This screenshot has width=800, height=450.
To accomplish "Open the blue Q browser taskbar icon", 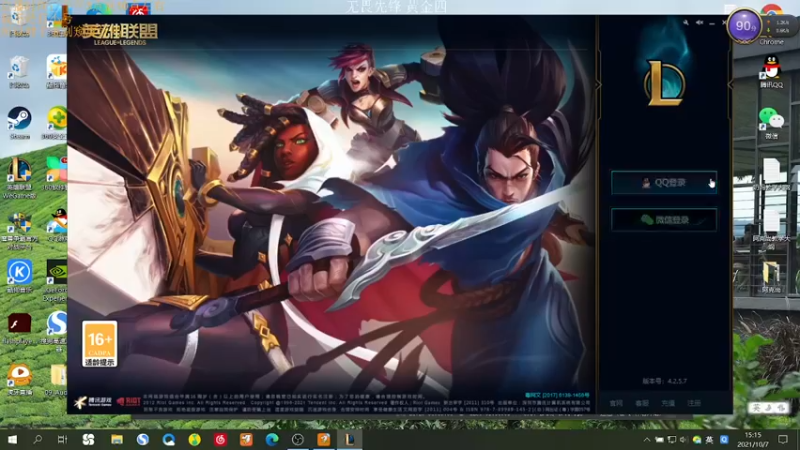I will (169, 439).
